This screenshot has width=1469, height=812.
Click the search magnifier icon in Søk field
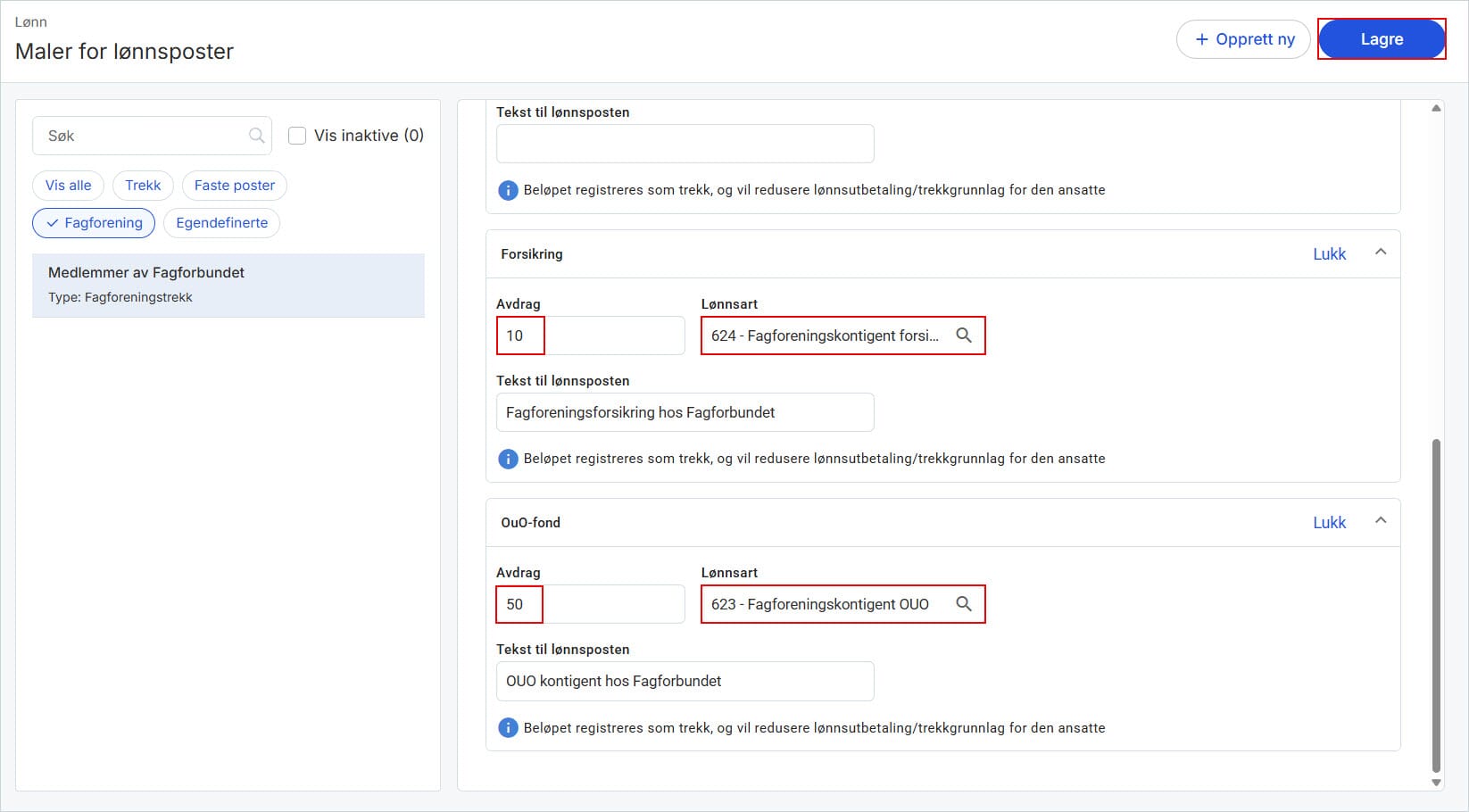(x=257, y=136)
